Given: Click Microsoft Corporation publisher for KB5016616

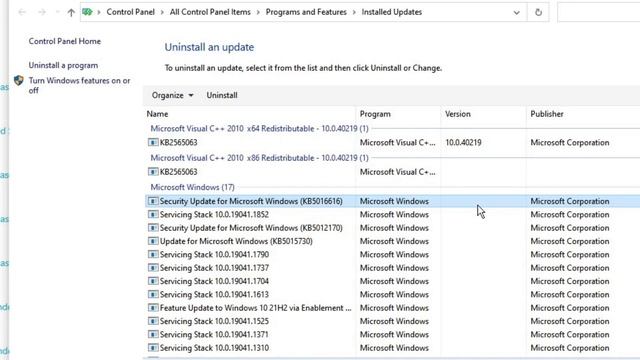Looking at the screenshot, I should (570, 201).
